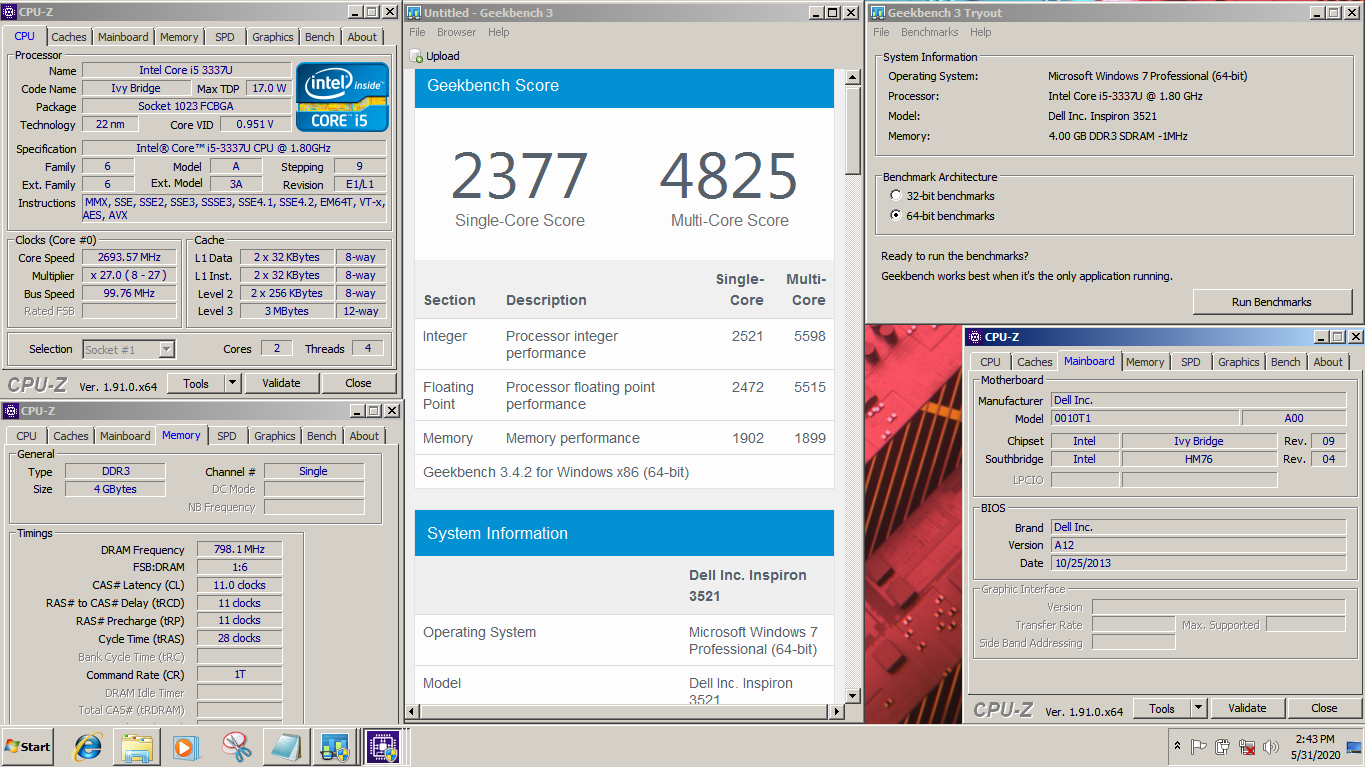Click Close button in top CPU-Z window

click(358, 383)
